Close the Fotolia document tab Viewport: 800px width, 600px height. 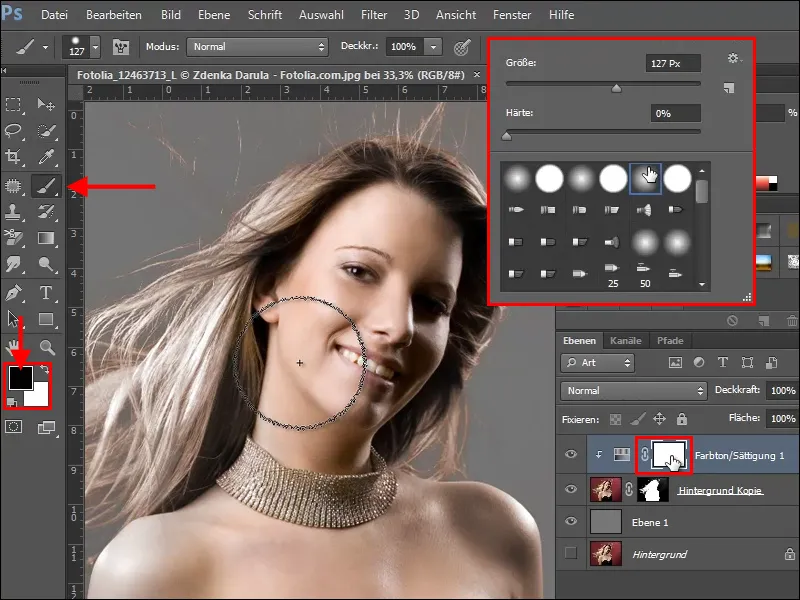point(477,74)
